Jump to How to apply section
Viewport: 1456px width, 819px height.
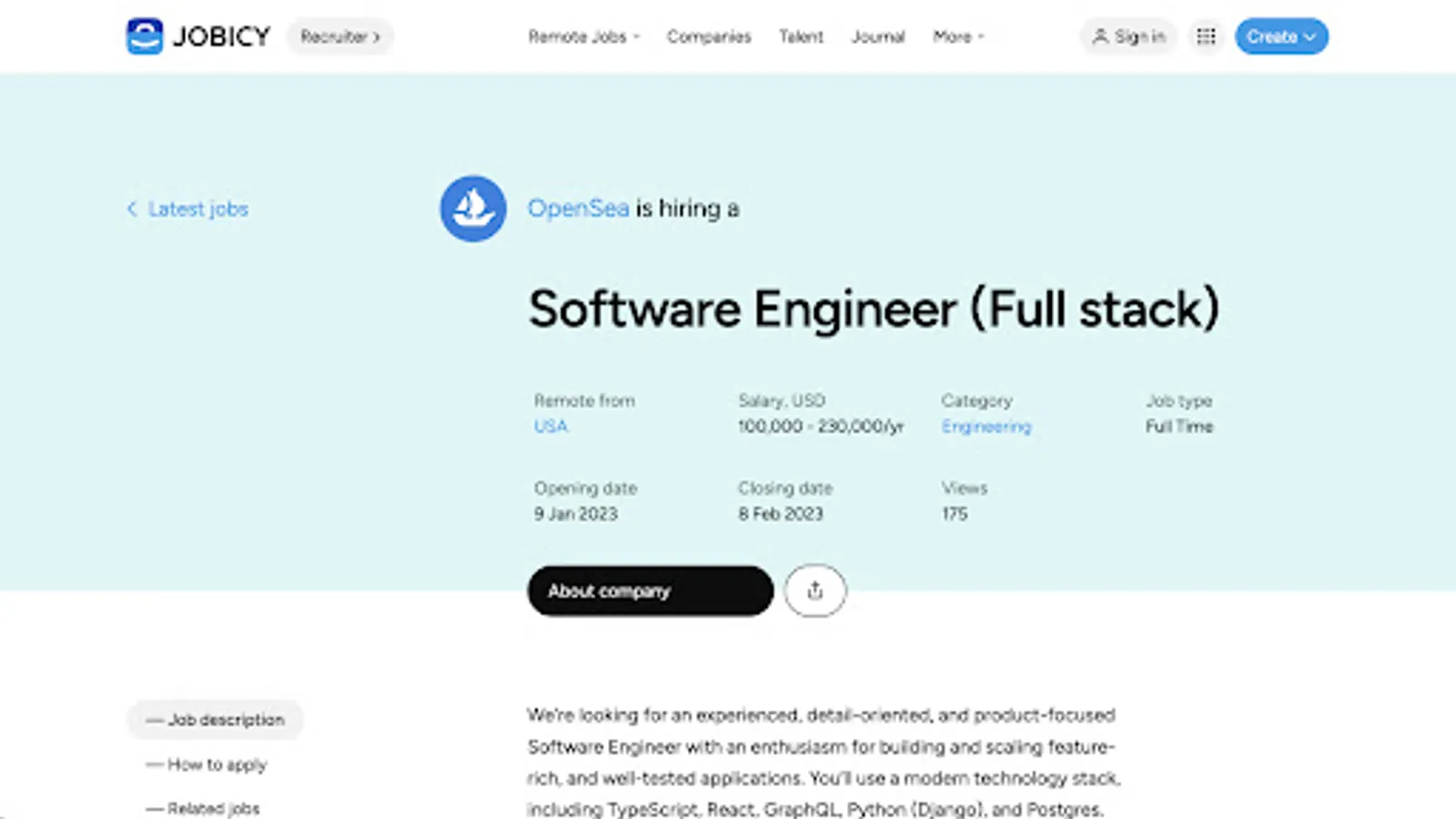click(x=207, y=764)
